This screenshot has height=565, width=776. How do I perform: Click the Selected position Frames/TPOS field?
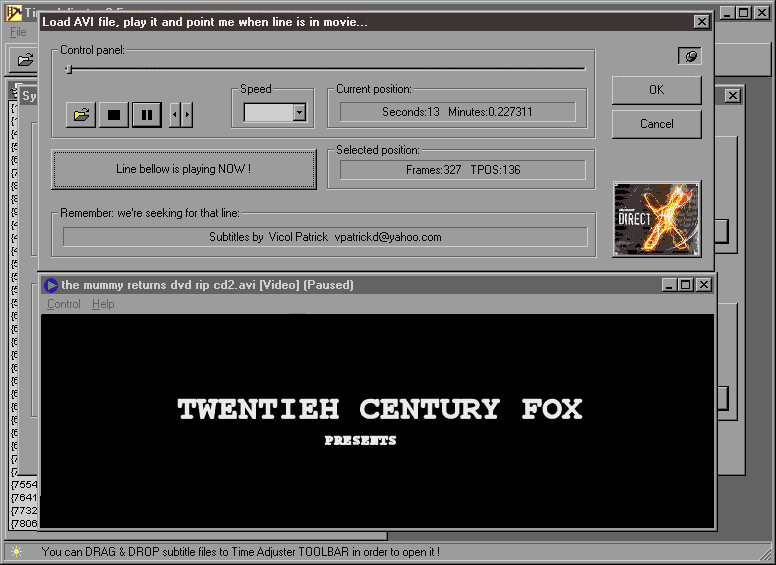[463, 170]
